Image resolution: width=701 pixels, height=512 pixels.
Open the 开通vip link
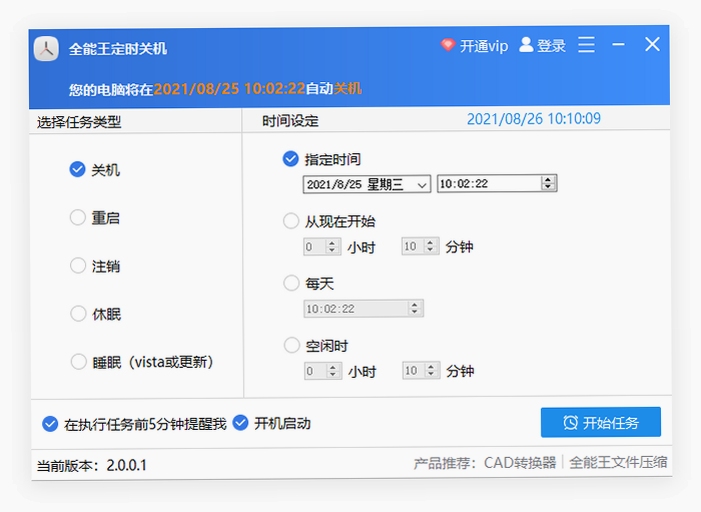(x=484, y=46)
